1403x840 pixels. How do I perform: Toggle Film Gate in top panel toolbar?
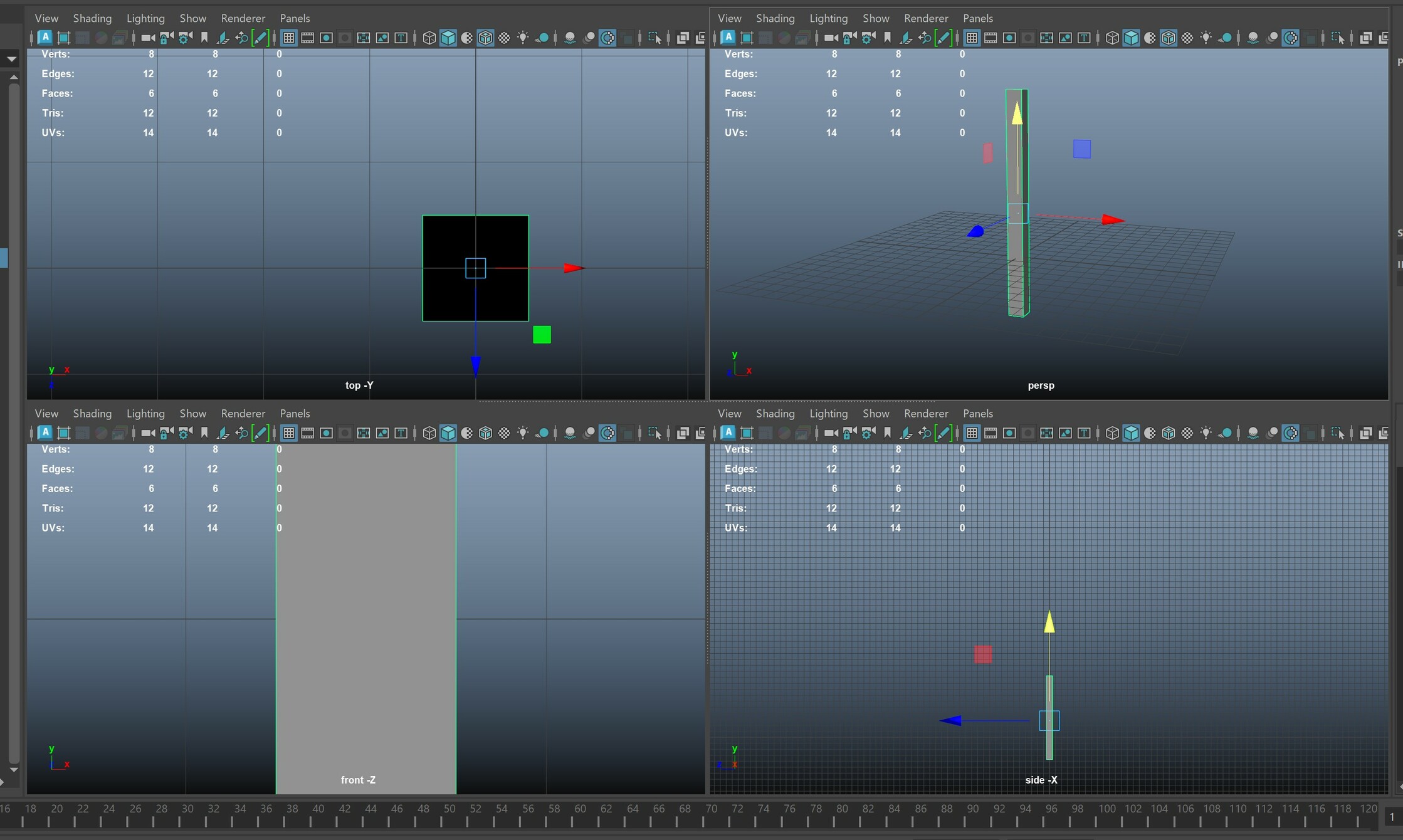coord(307,38)
